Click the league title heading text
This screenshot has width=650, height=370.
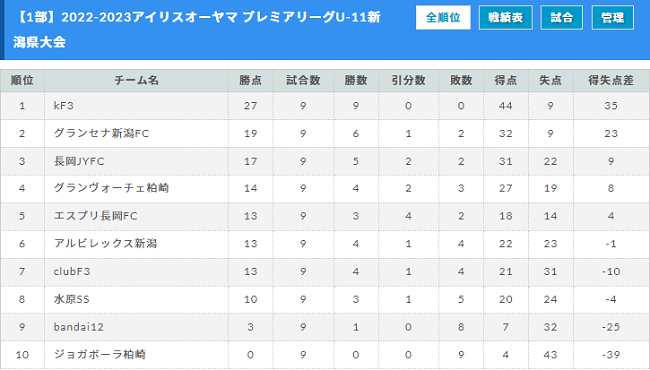[x=197, y=29]
